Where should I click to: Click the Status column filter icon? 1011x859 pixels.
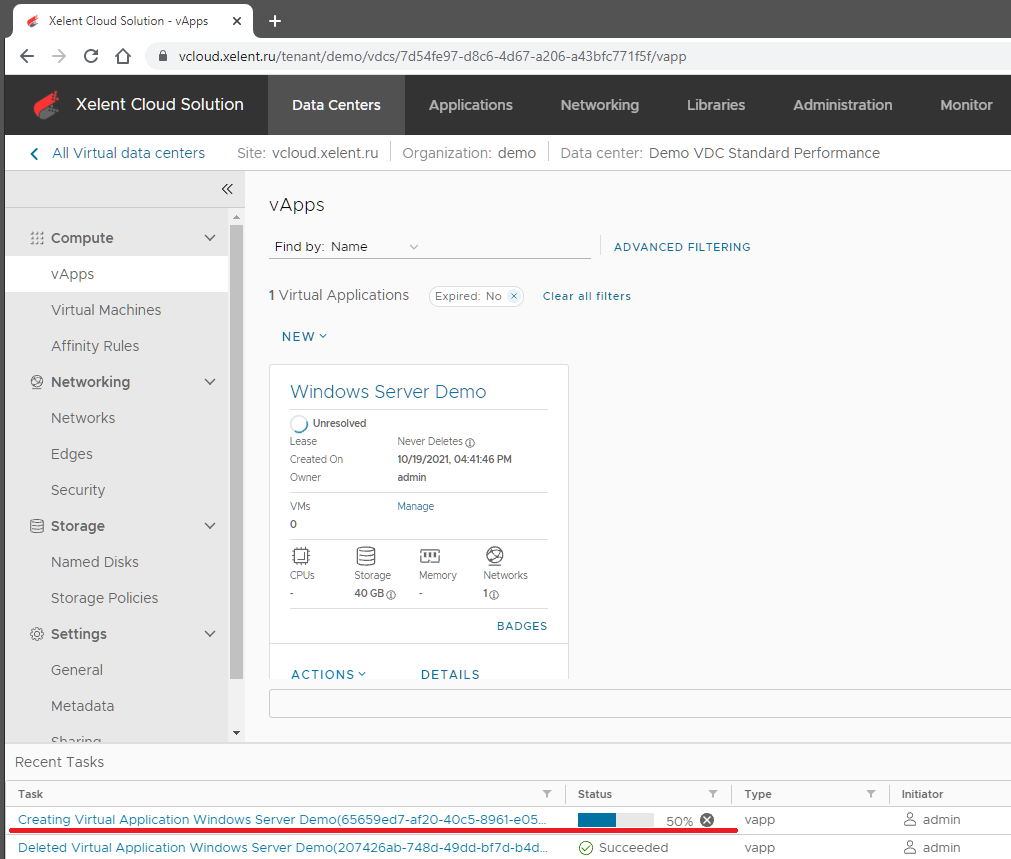point(713,794)
